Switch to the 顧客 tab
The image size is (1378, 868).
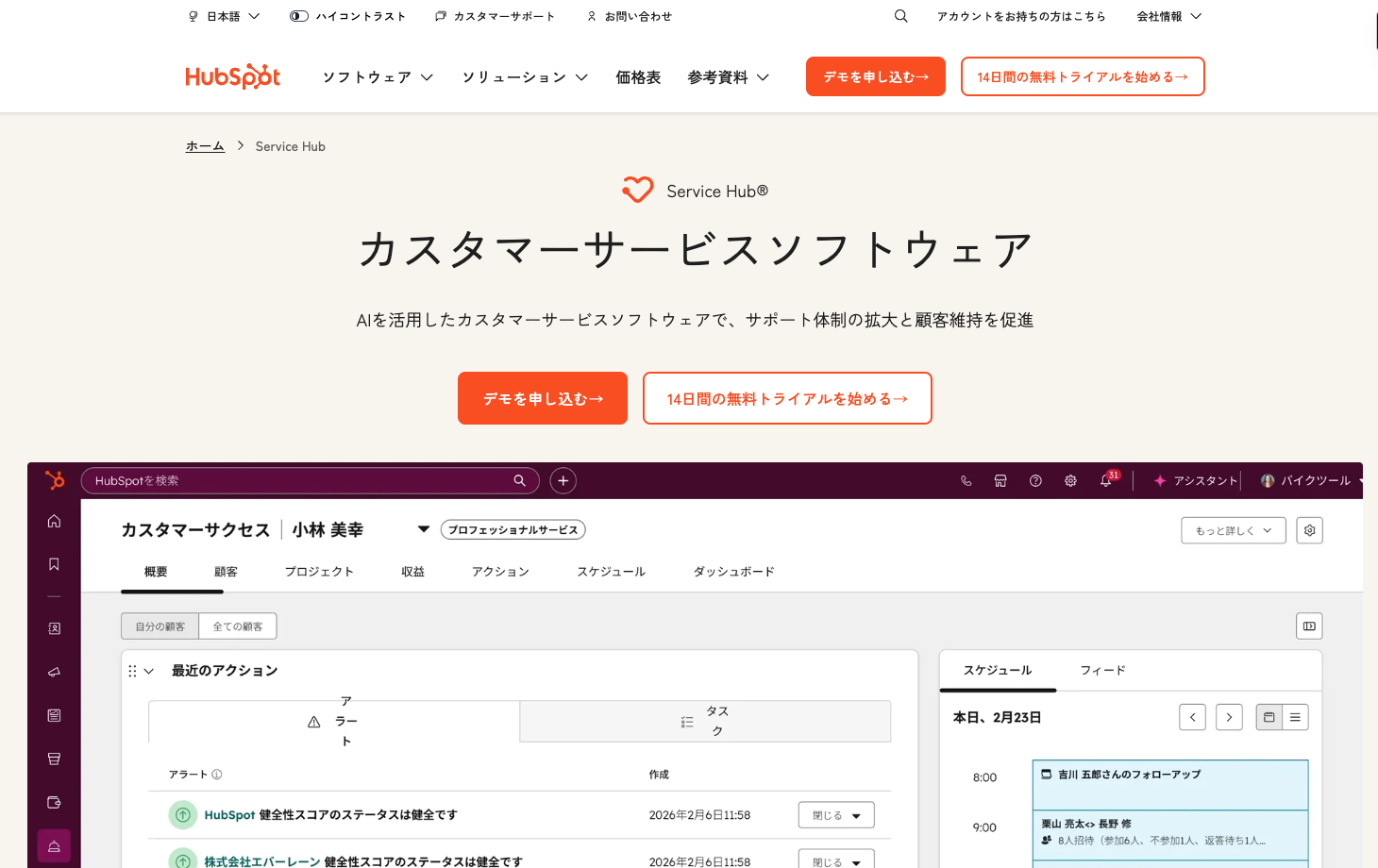click(x=226, y=572)
